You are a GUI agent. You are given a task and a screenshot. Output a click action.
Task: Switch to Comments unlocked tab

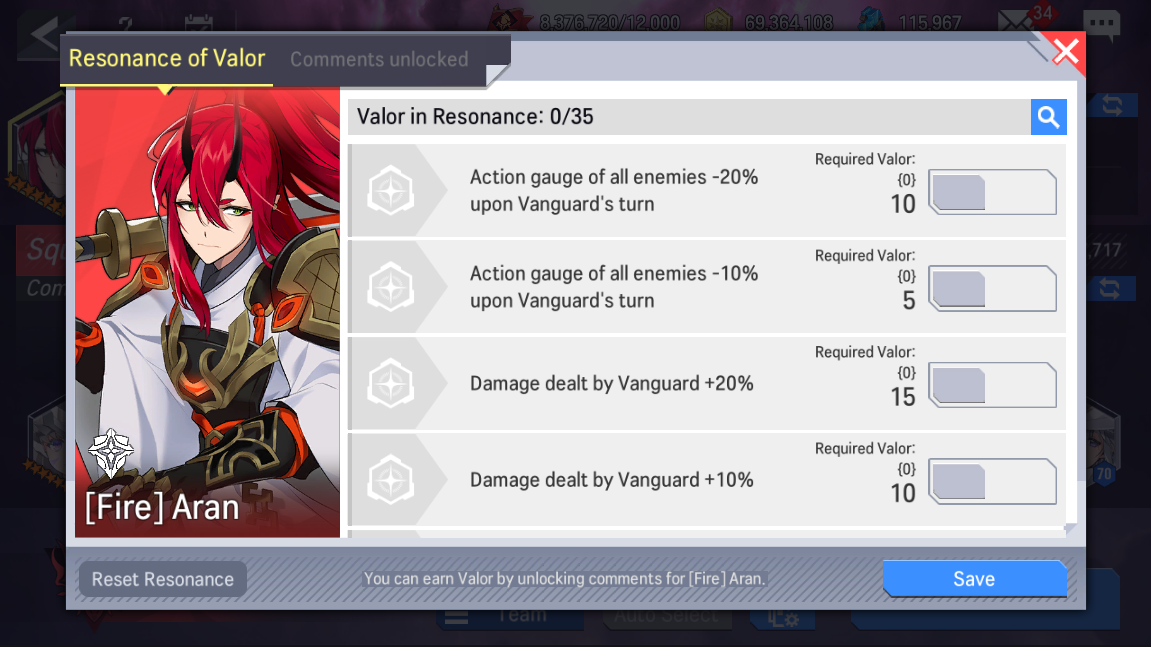pos(379,59)
